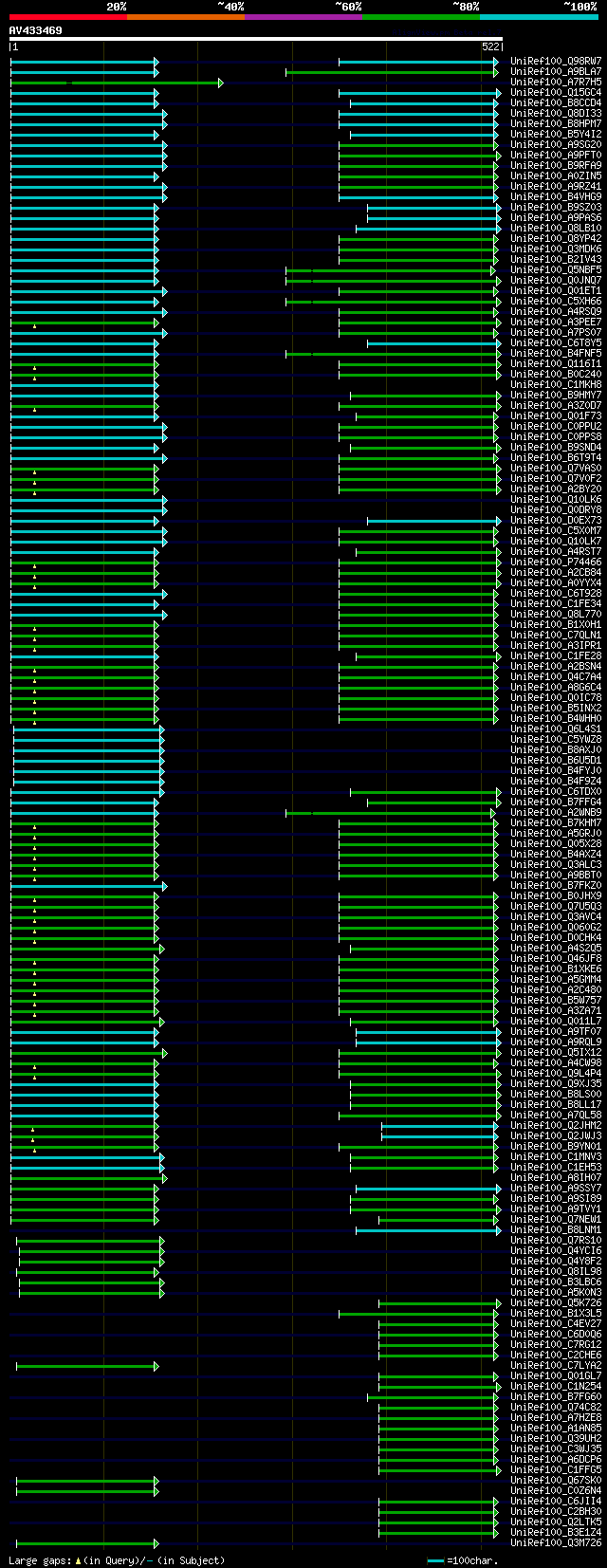
Task: Open hit UniRef100_B6T9T4
Action: click(x=556, y=457)
